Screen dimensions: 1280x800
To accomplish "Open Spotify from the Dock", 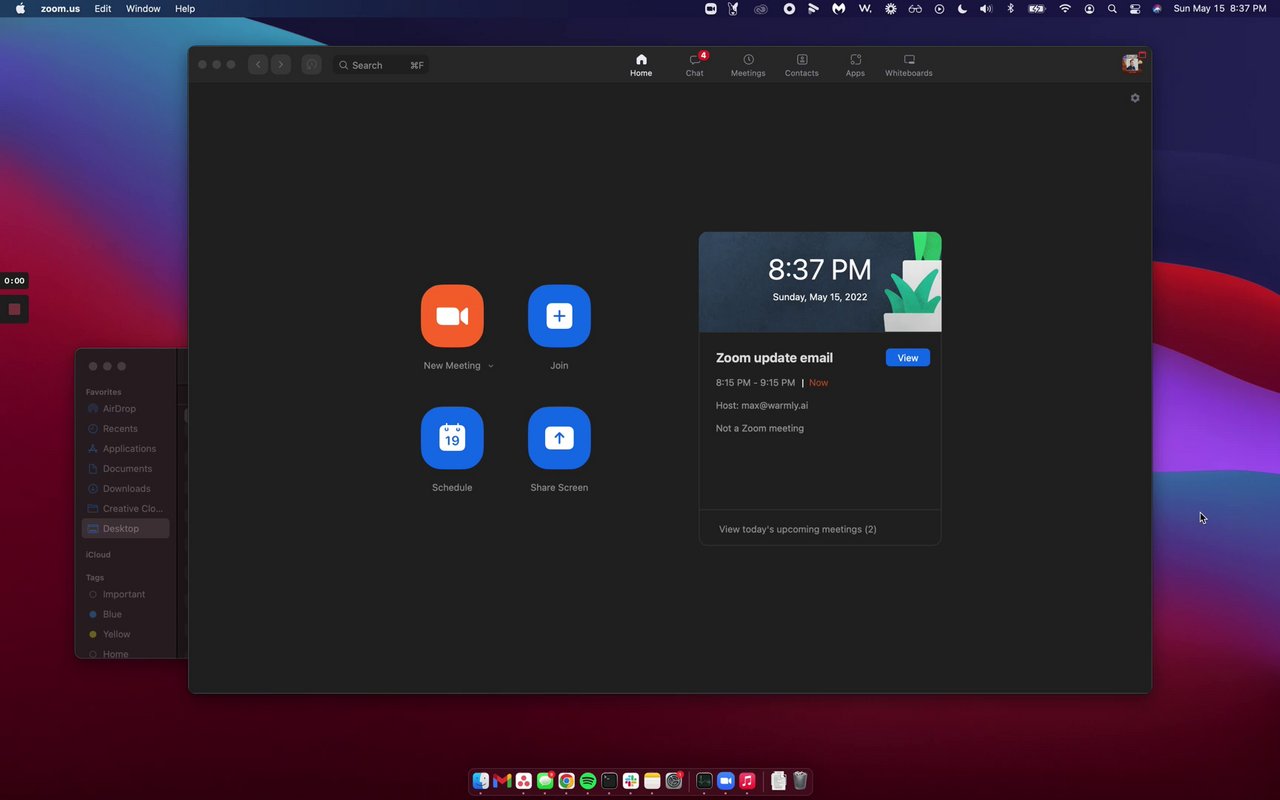I will click(588, 781).
